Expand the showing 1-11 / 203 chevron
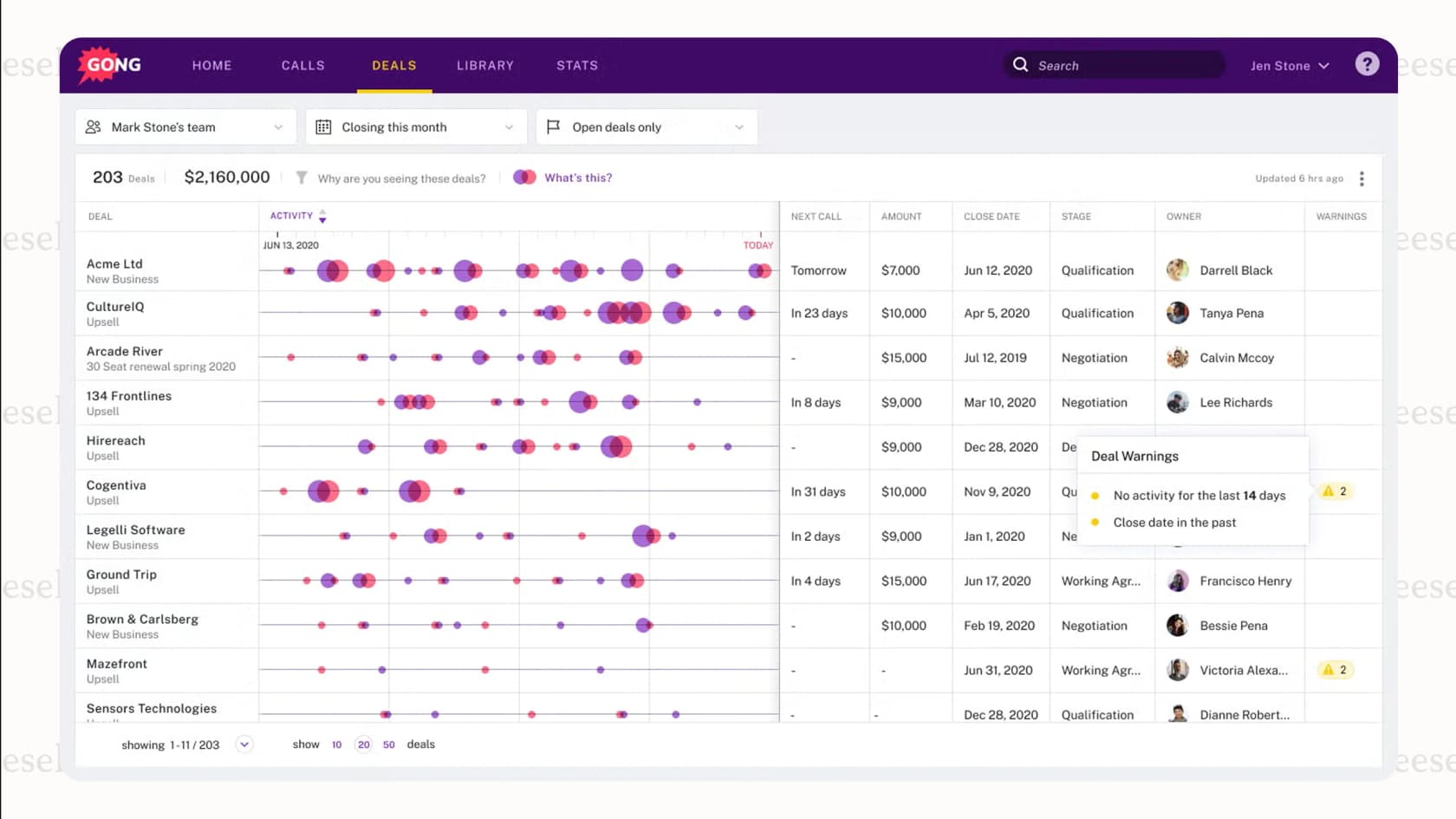 click(x=244, y=744)
